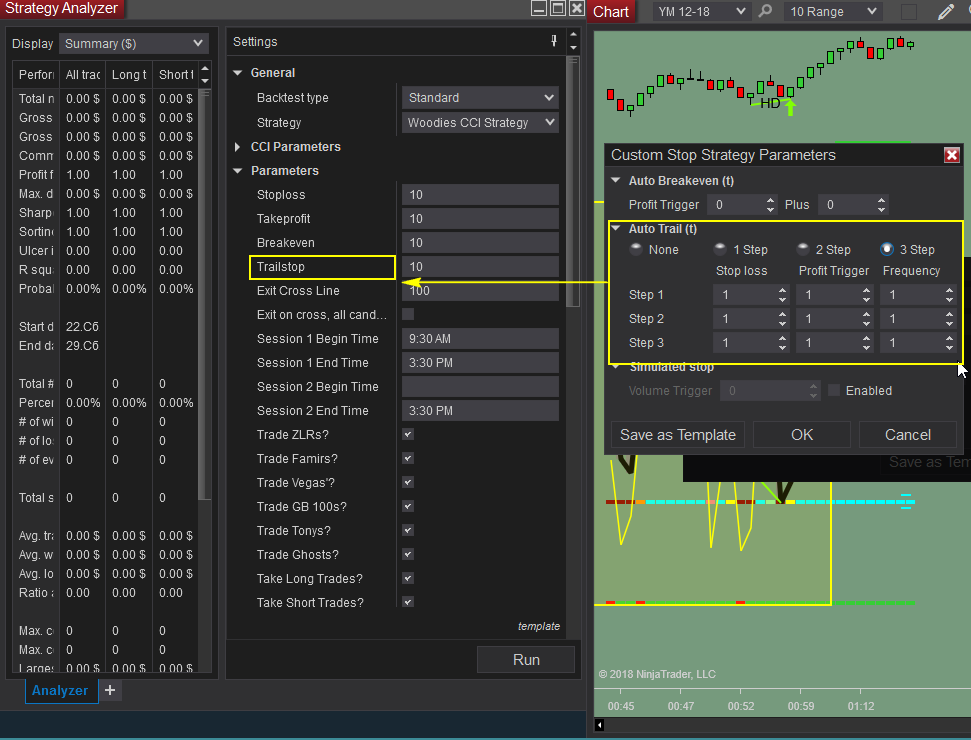Select the None auto trail option

point(635,250)
